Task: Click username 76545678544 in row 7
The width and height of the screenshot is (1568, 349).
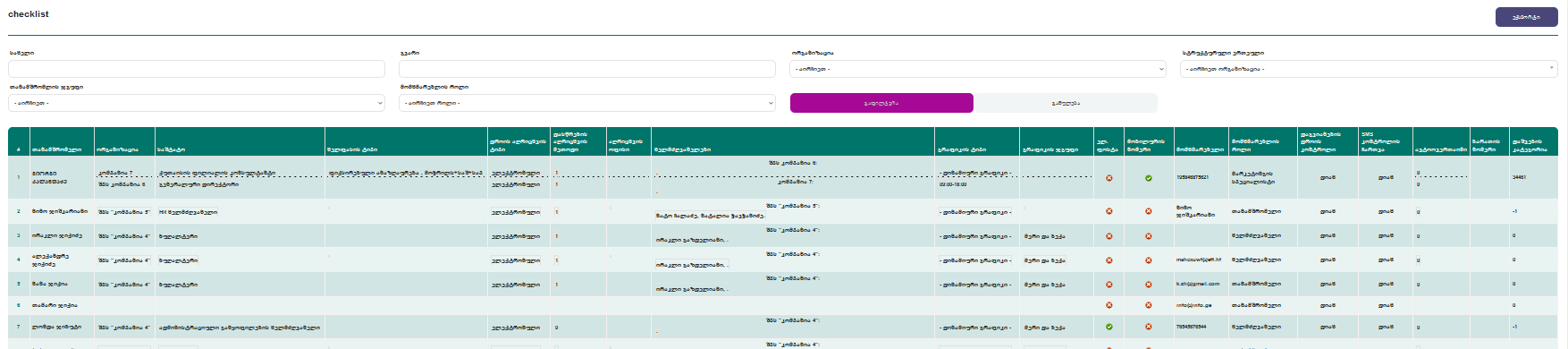Action: pyautogui.click(x=1191, y=327)
